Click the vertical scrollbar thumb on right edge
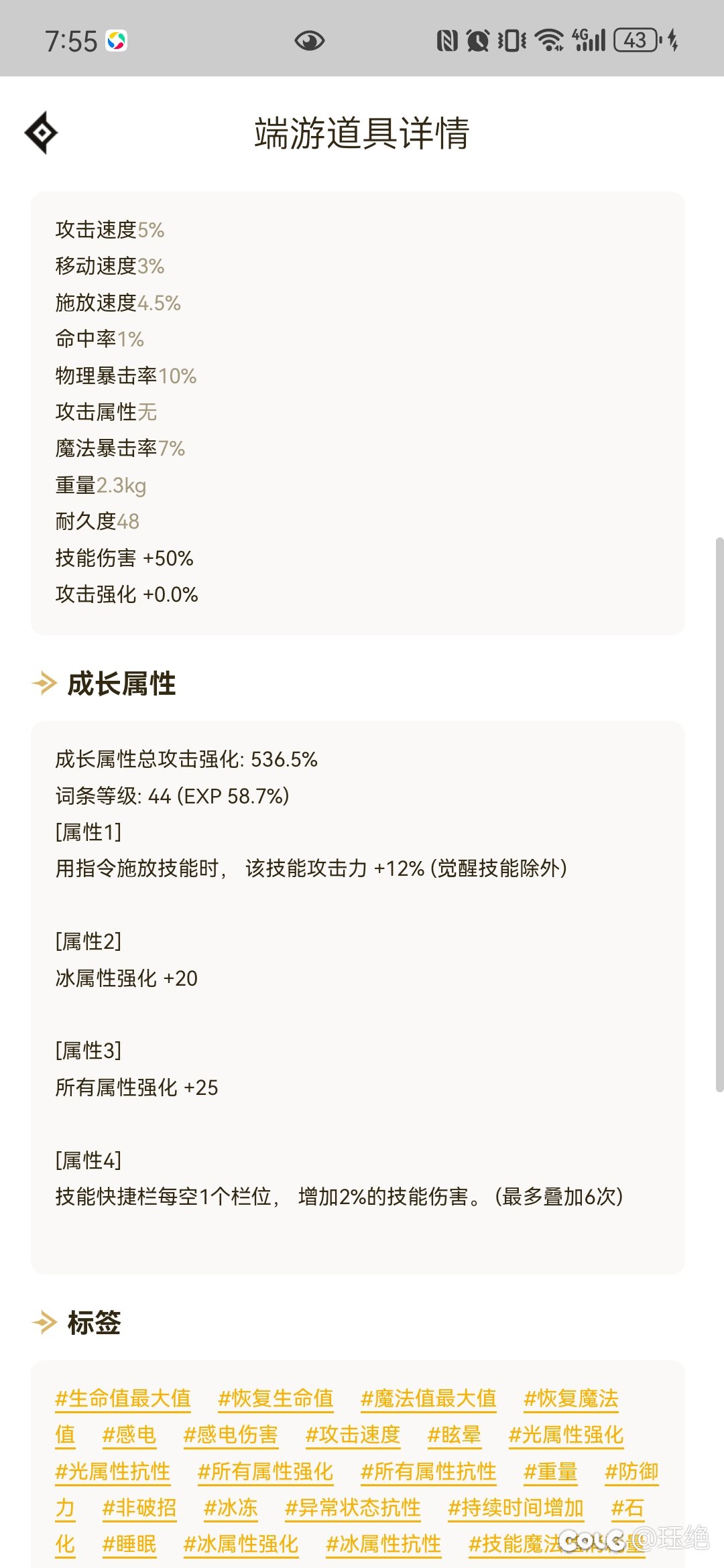The image size is (724, 1568). (719, 815)
